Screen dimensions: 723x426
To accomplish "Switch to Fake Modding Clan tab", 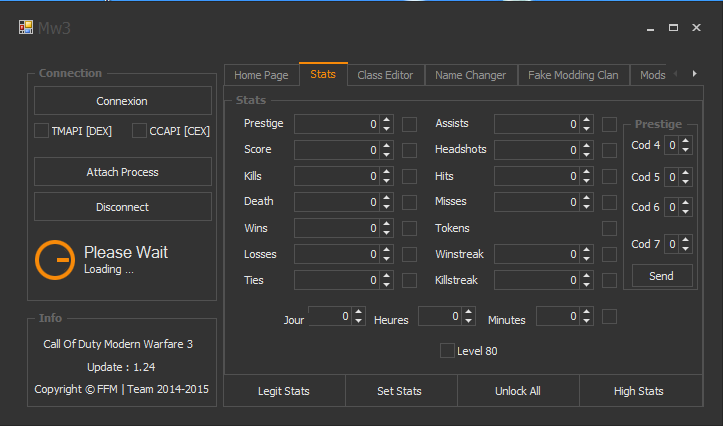I will (x=573, y=75).
